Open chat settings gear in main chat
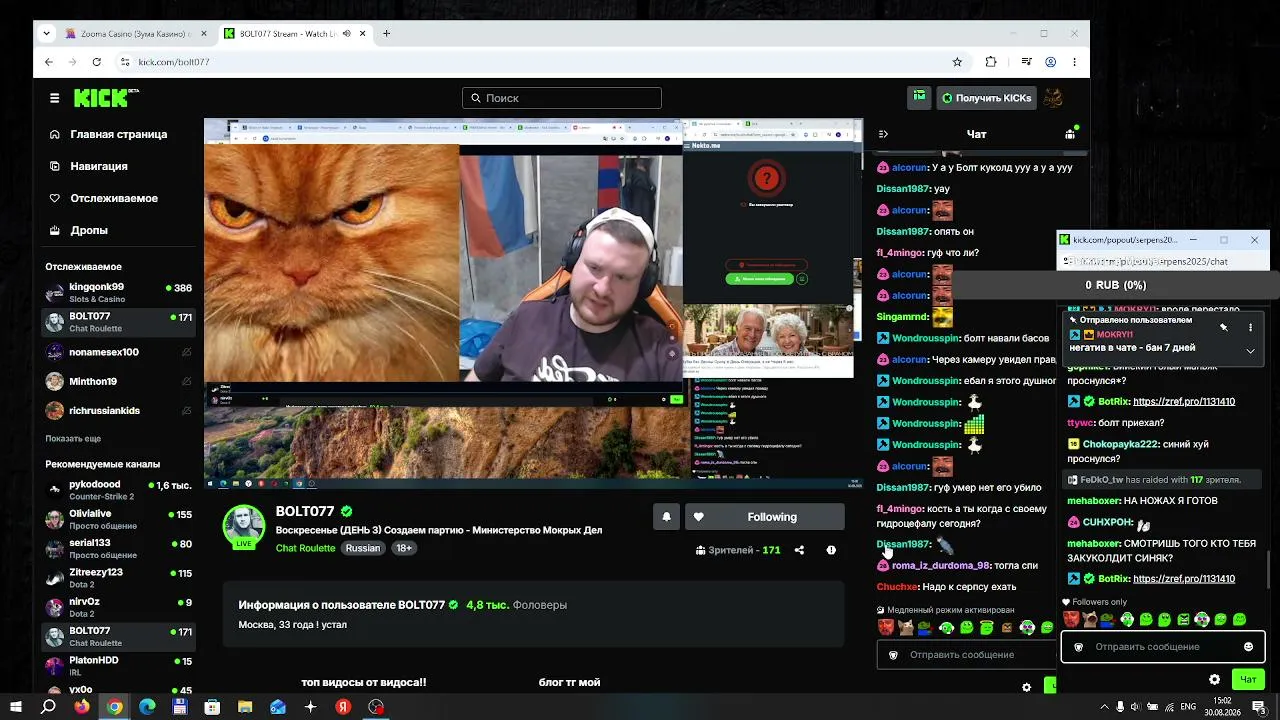 1026,687
